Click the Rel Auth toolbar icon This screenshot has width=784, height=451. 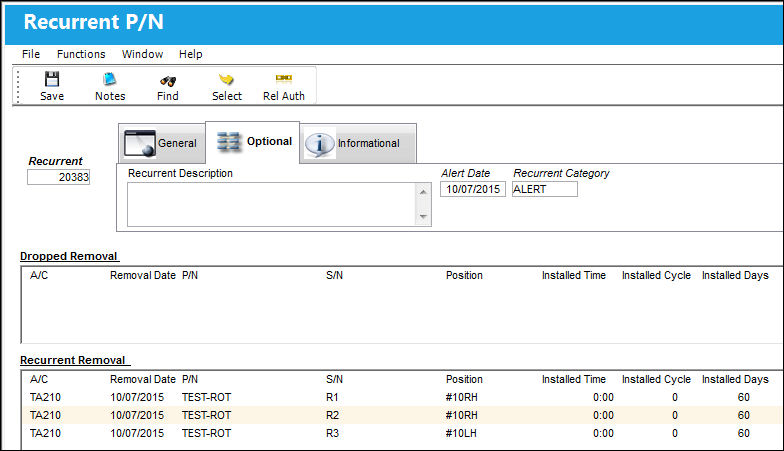(x=284, y=78)
